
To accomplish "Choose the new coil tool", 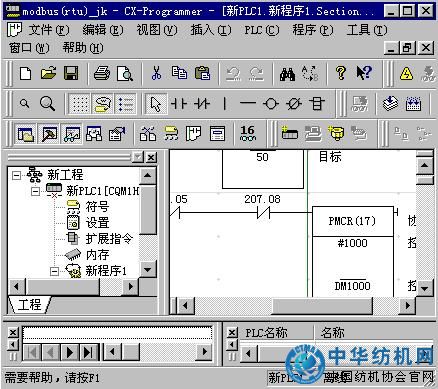I will click(271, 104).
